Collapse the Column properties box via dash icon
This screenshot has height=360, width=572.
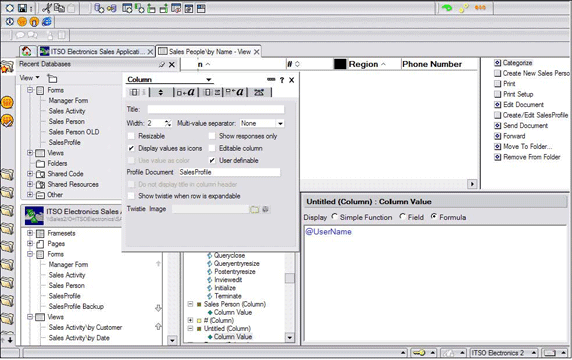(x=271, y=79)
